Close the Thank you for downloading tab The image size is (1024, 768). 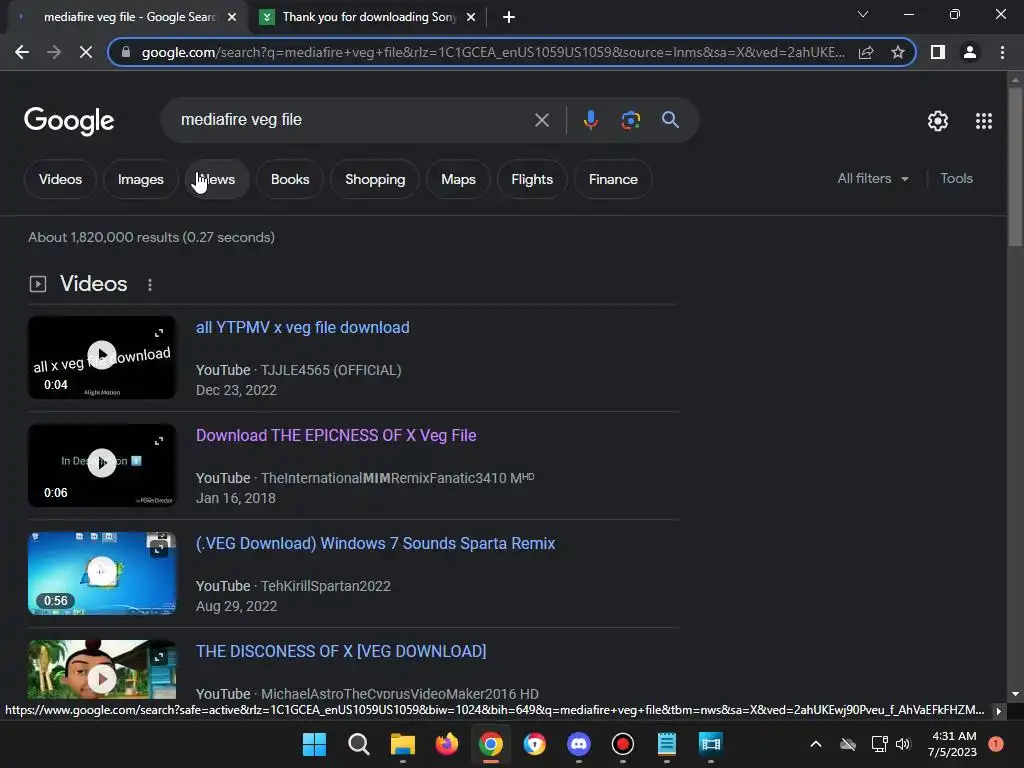tap(471, 17)
